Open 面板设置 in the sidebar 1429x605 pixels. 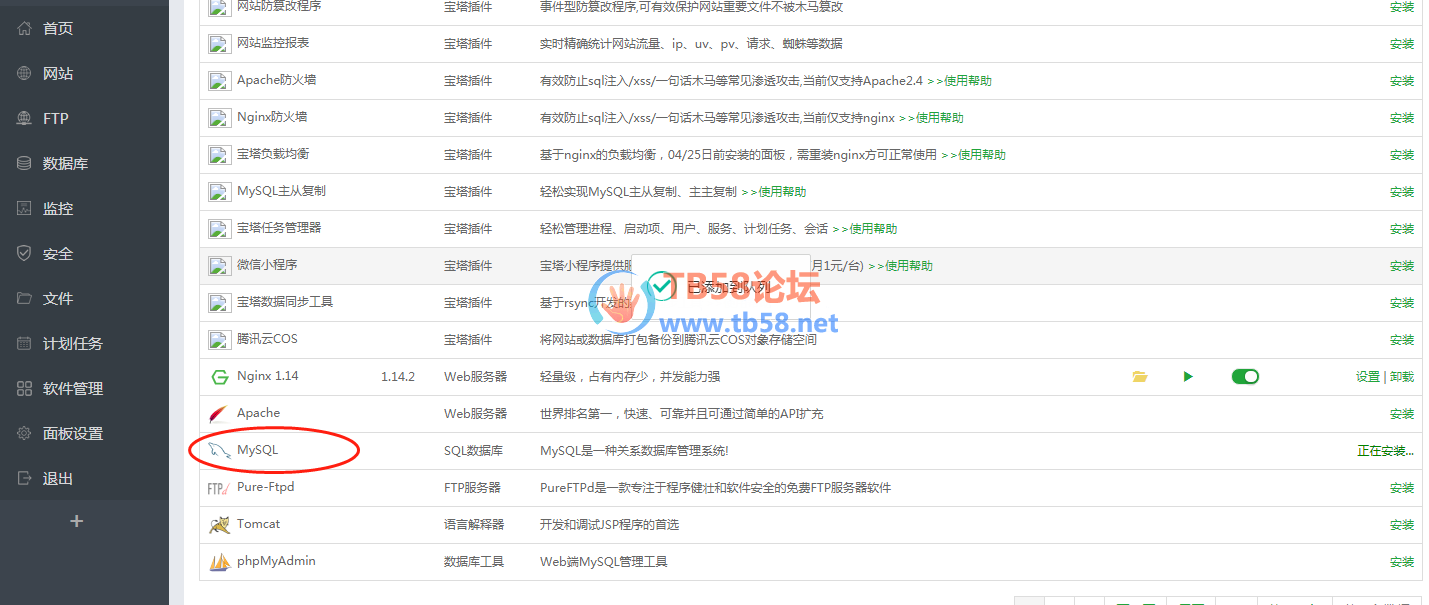click(x=72, y=434)
